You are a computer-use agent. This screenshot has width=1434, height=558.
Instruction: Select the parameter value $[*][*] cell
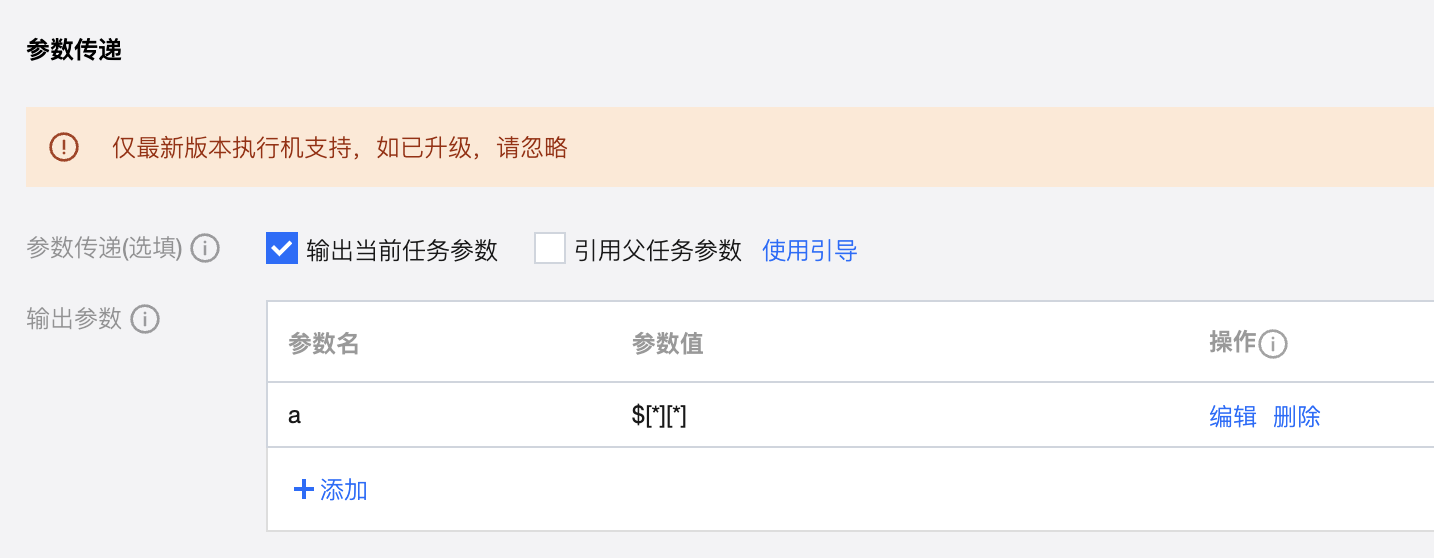[x=659, y=416]
